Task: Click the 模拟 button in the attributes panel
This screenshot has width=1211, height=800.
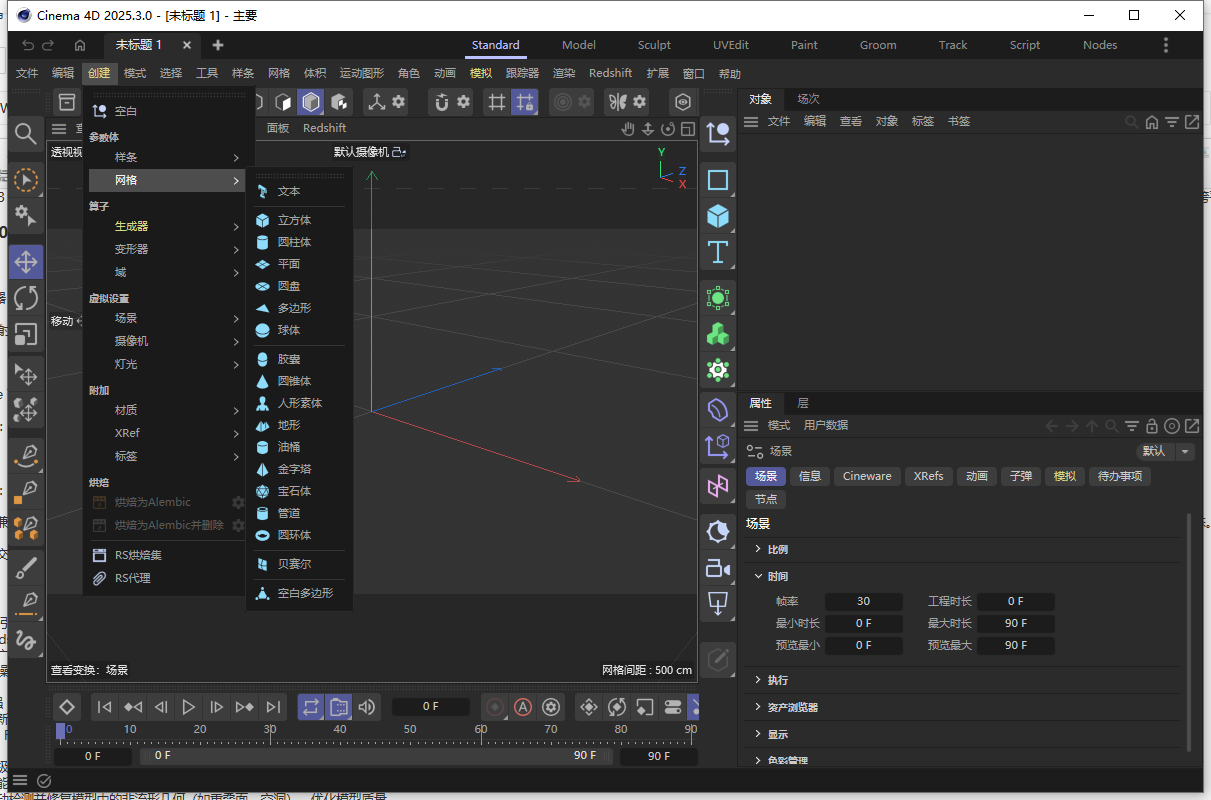Action: pos(1064,476)
